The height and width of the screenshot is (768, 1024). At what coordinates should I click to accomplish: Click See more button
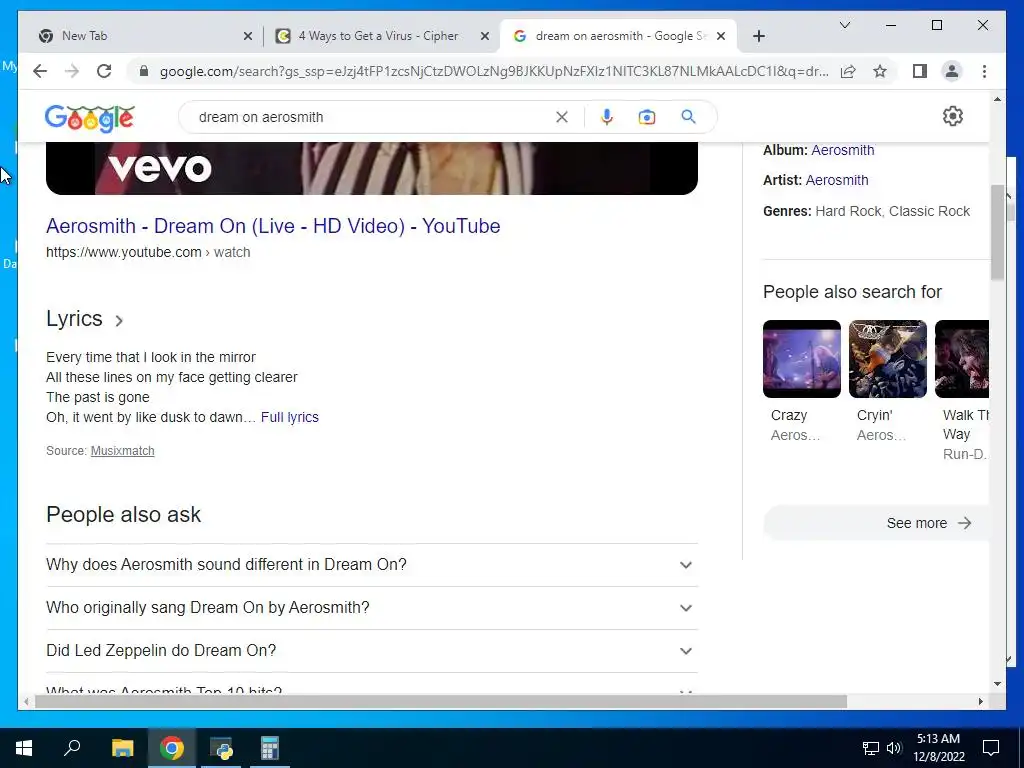876,523
